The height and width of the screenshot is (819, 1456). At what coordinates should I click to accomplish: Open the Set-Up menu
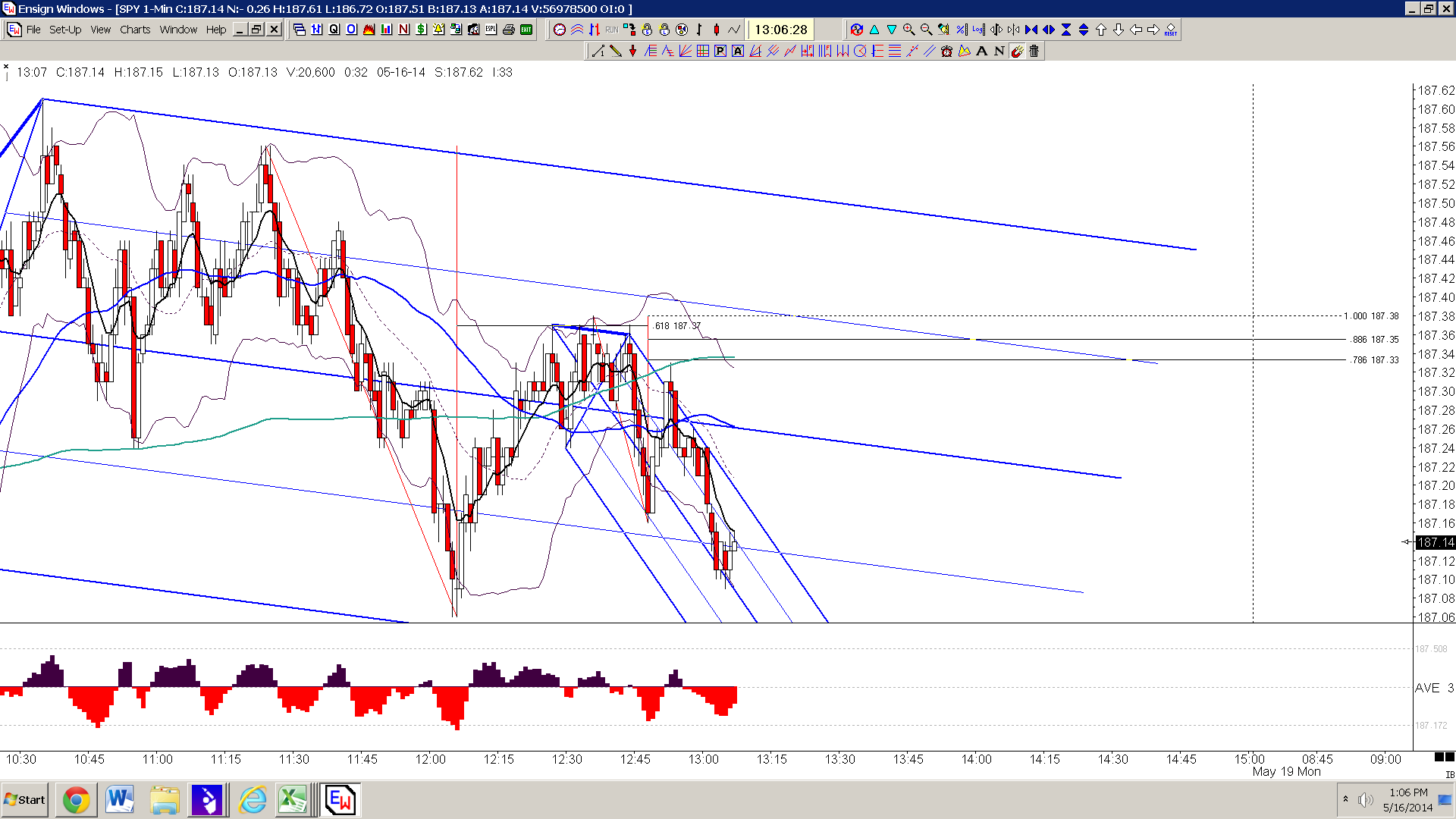tap(65, 30)
